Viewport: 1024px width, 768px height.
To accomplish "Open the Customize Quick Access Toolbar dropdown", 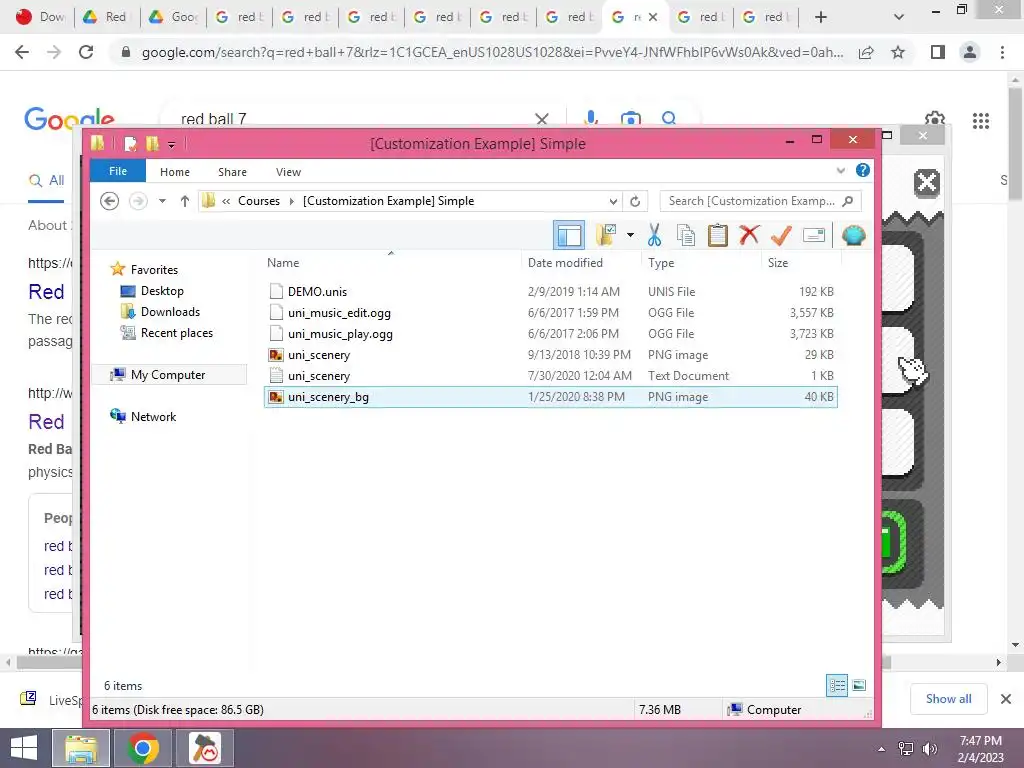I will (171, 144).
